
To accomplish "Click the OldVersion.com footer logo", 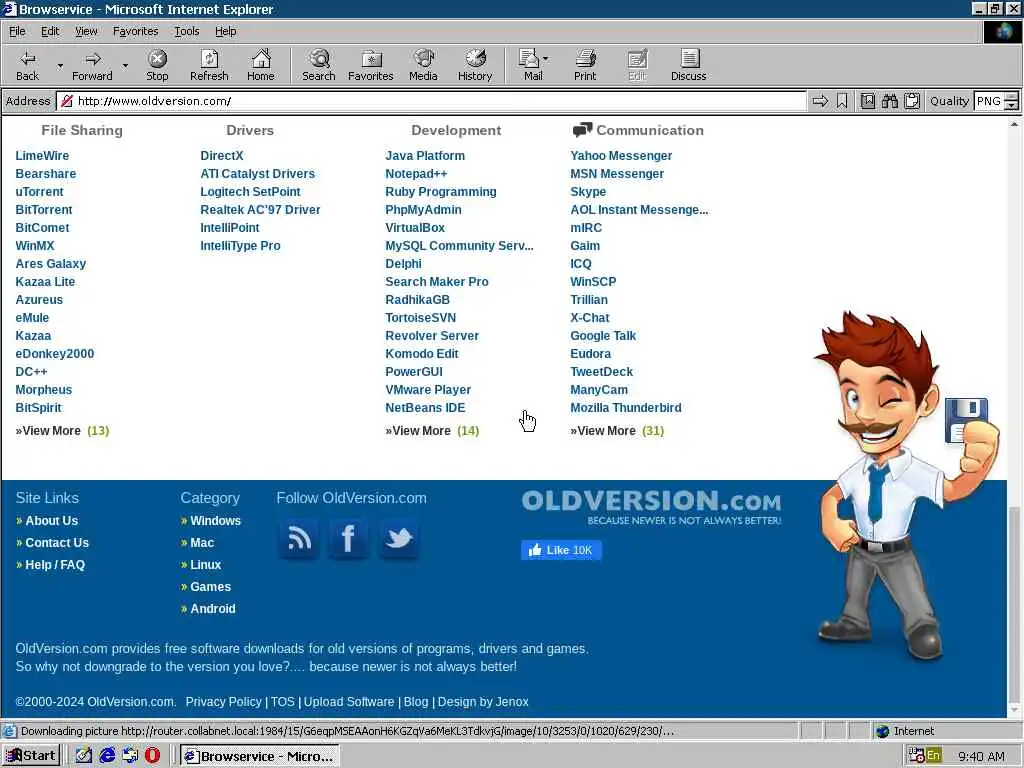I will [x=651, y=507].
